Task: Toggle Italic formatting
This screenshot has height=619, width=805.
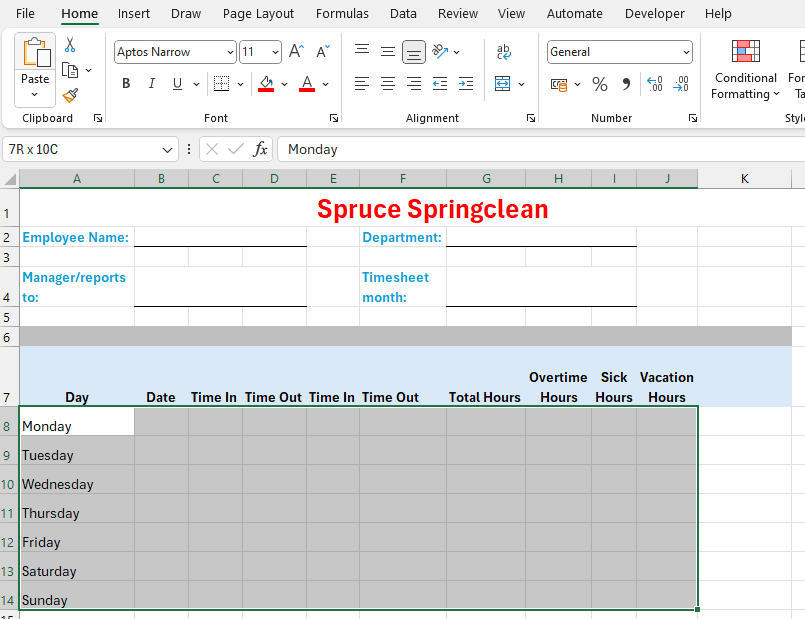Action: coord(152,84)
